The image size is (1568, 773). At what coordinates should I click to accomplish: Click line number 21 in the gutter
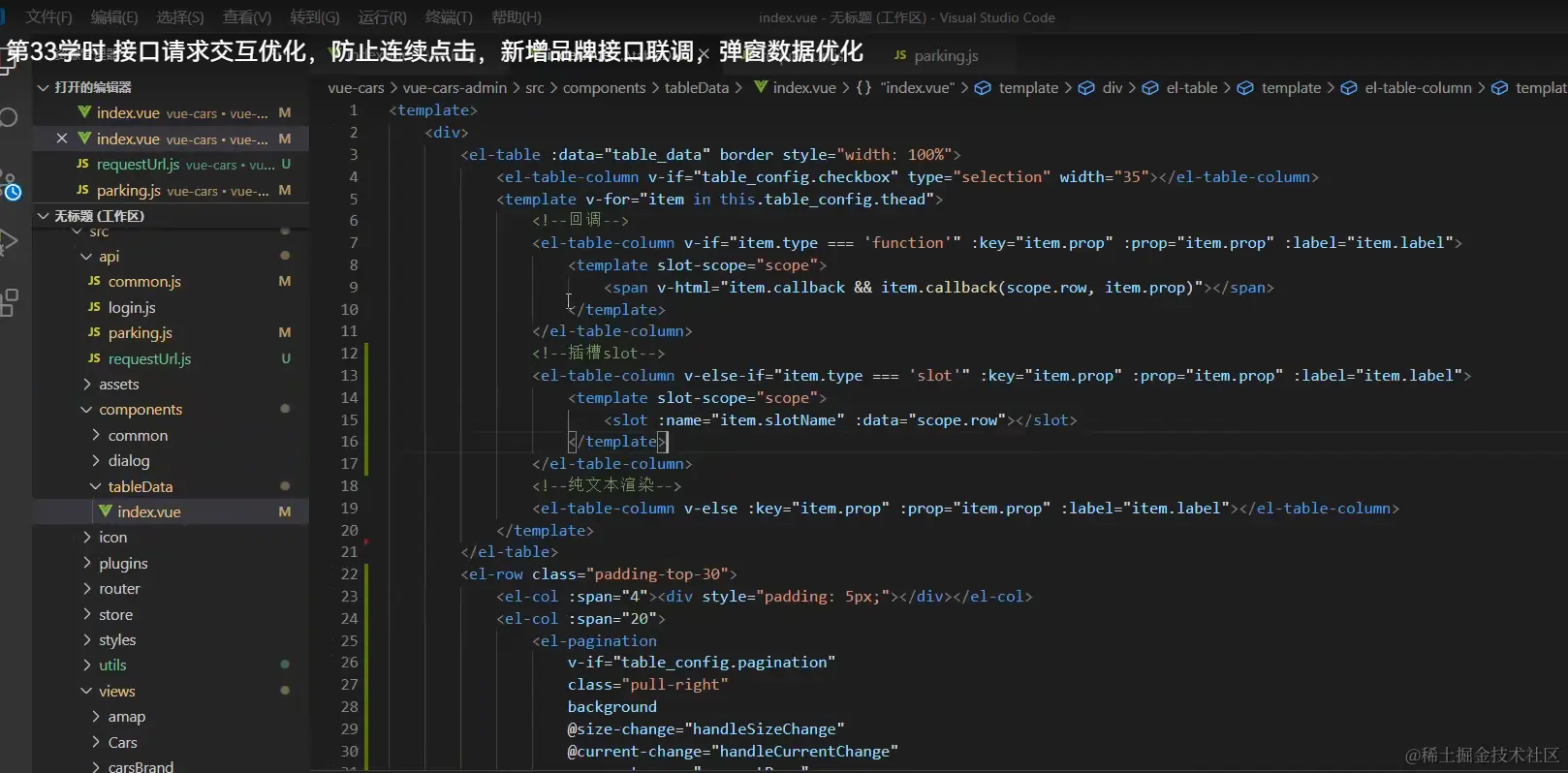coord(349,551)
